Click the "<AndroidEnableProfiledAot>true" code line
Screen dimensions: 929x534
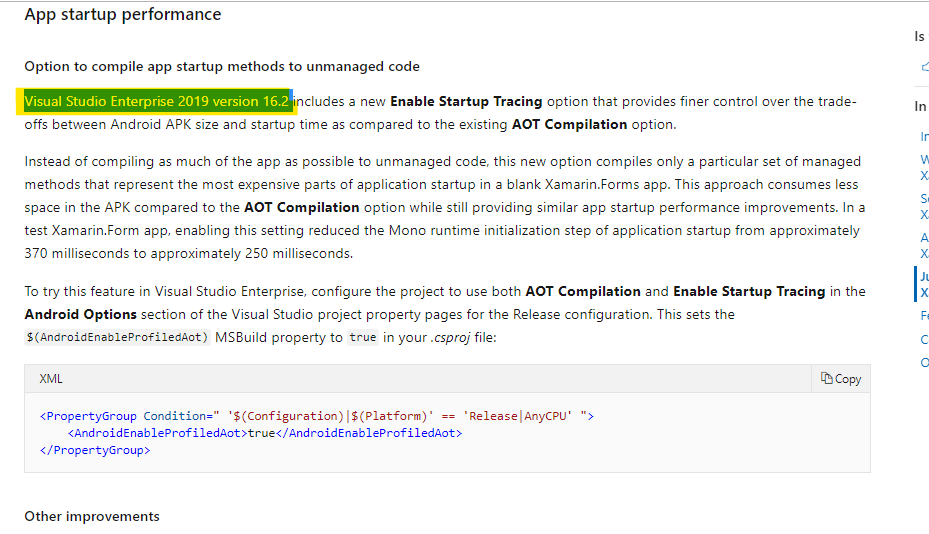point(265,433)
